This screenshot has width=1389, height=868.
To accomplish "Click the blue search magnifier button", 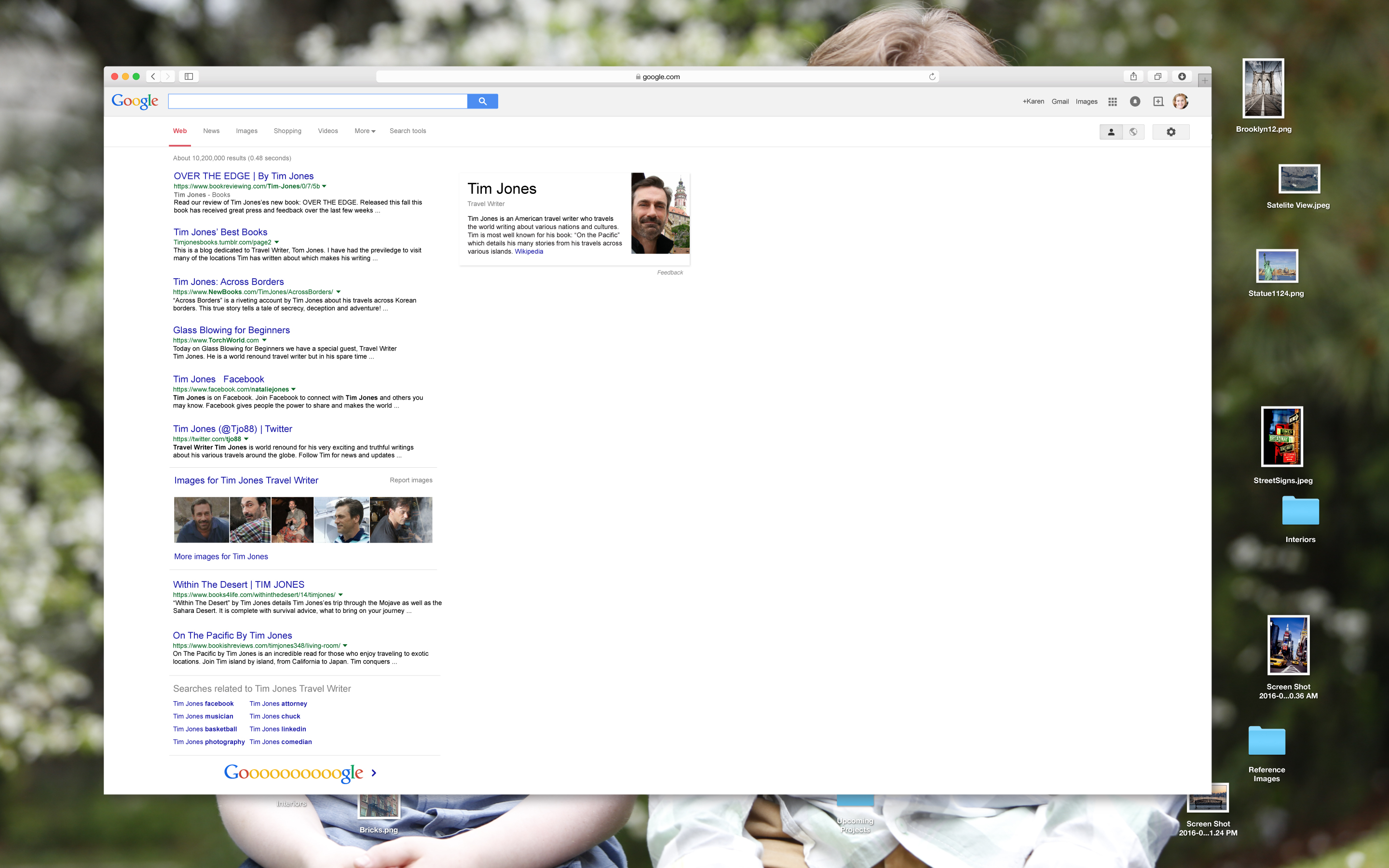I will [482, 101].
